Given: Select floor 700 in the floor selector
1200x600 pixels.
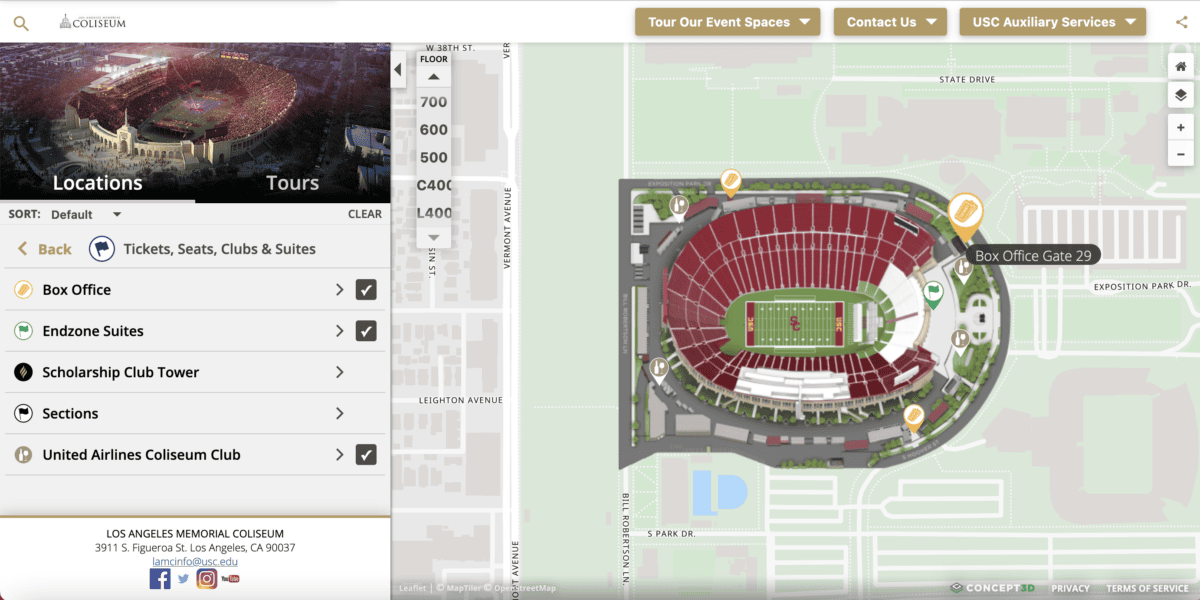Looking at the screenshot, I should (432, 101).
